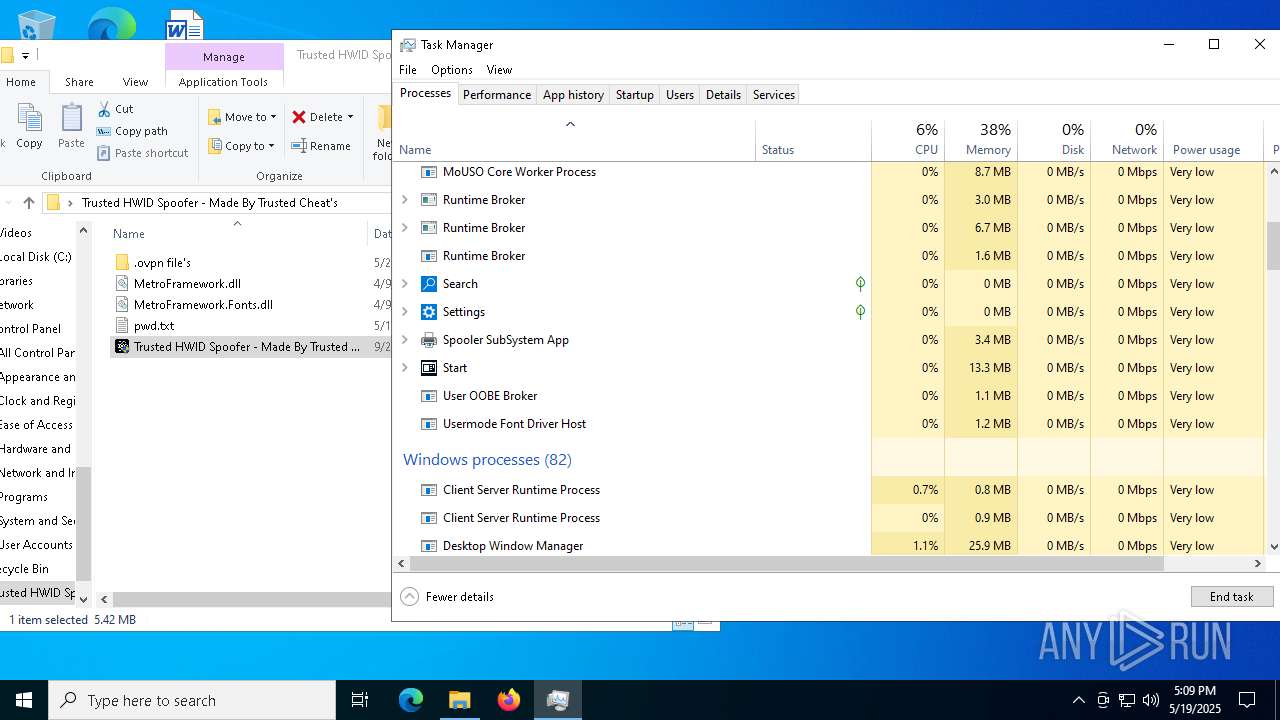Expand the Spooler SubSystem App row
Screen dimensions: 1280x720
(405, 340)
